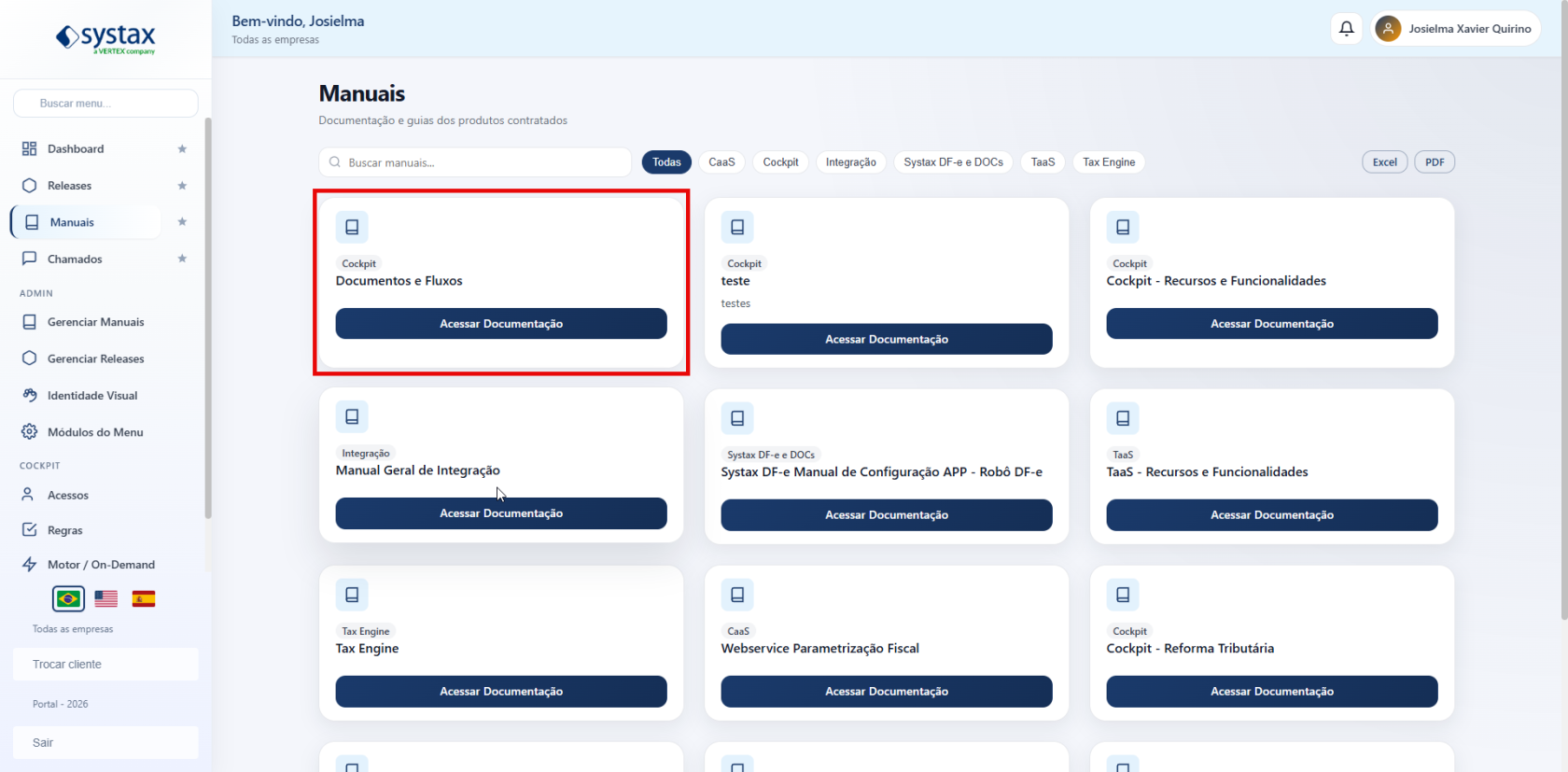The height and width of the screenshot is (772, 1568).
Task: Click the Gerenciar Releases hexagon icon
Action: (x=30, y=358)
